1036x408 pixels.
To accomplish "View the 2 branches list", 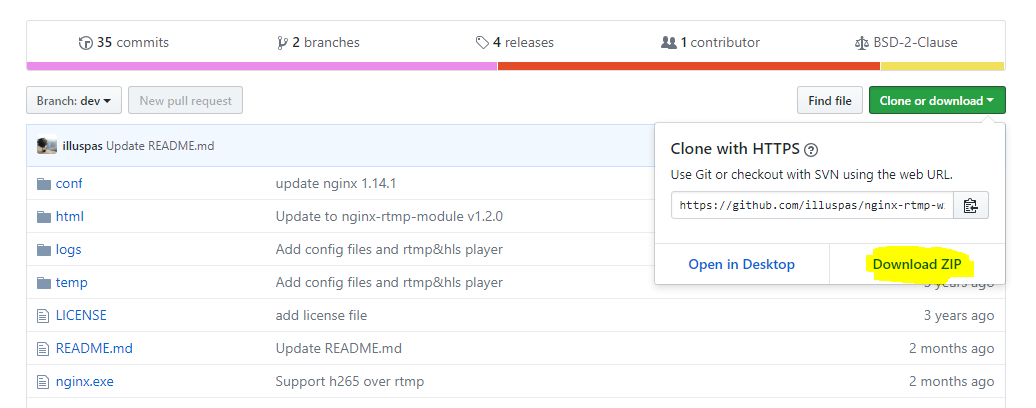I will [x=319, y=42].
